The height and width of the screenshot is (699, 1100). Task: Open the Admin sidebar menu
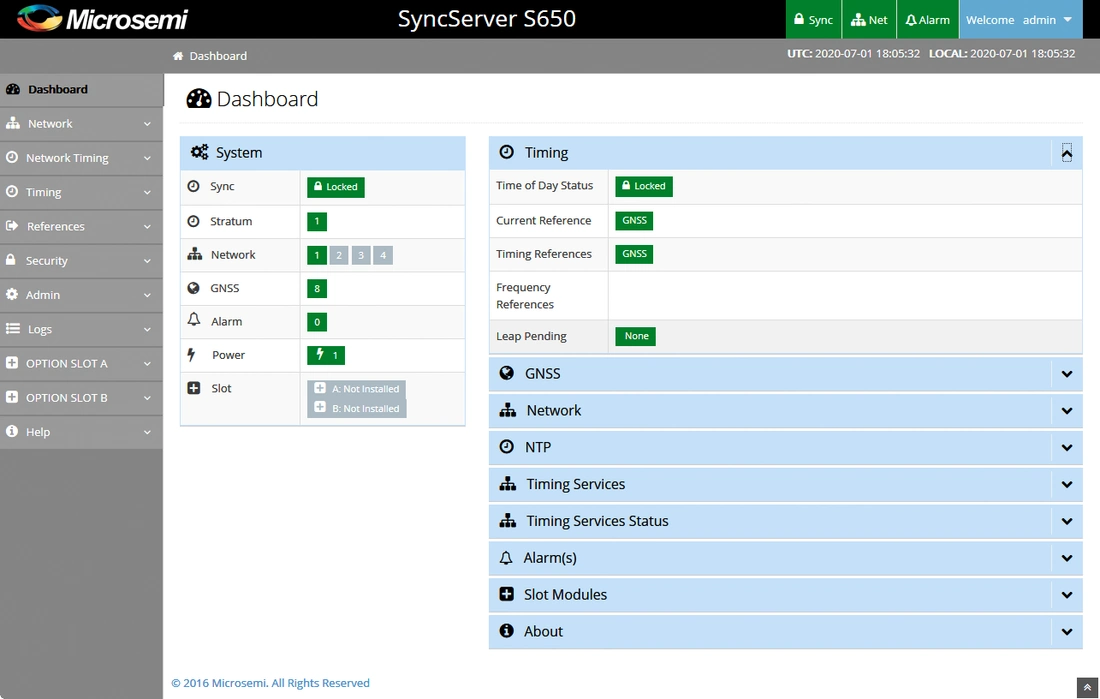coord(81,295)
